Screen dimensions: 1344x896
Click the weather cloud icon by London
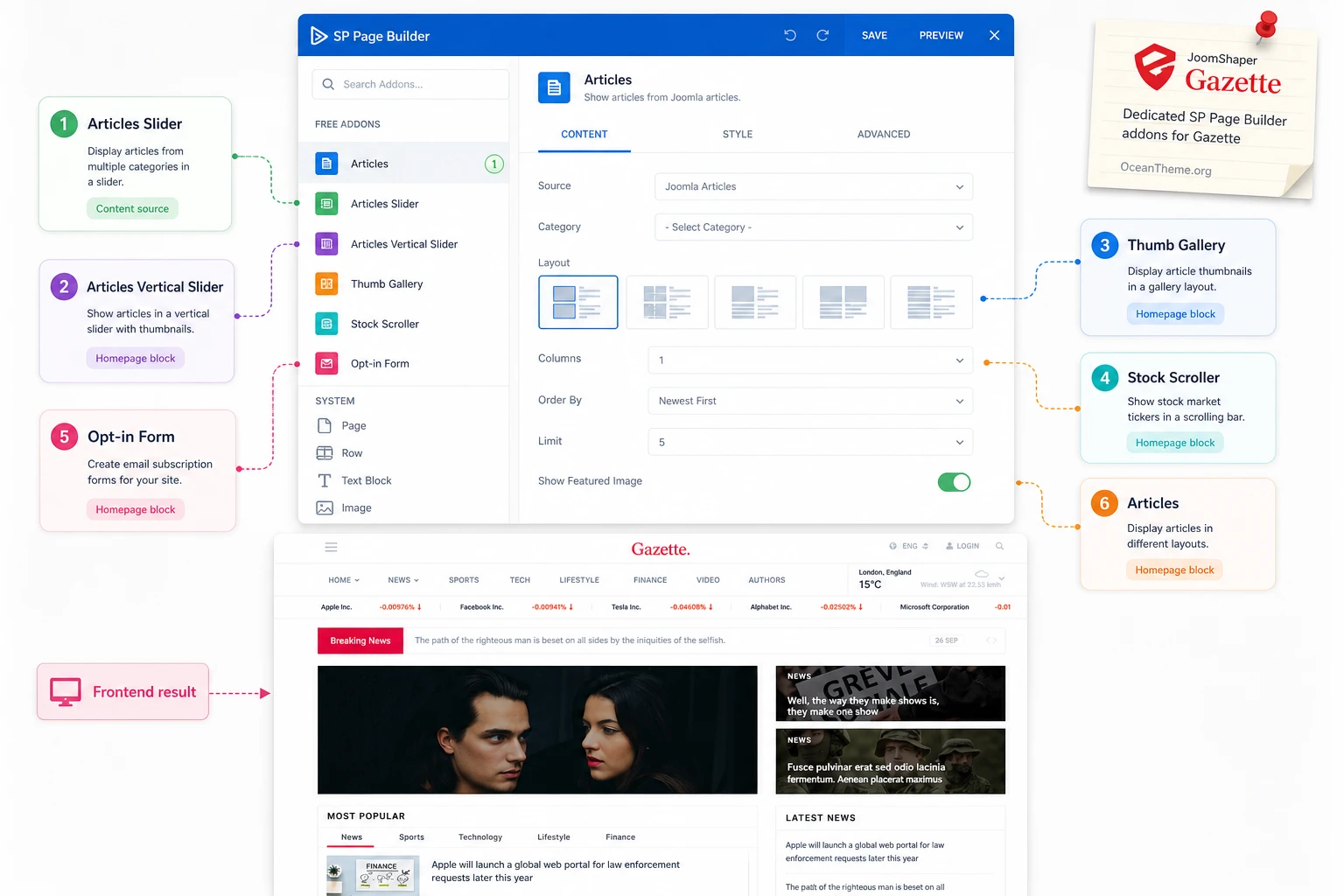pyautogui.click(x=982, y=574)
